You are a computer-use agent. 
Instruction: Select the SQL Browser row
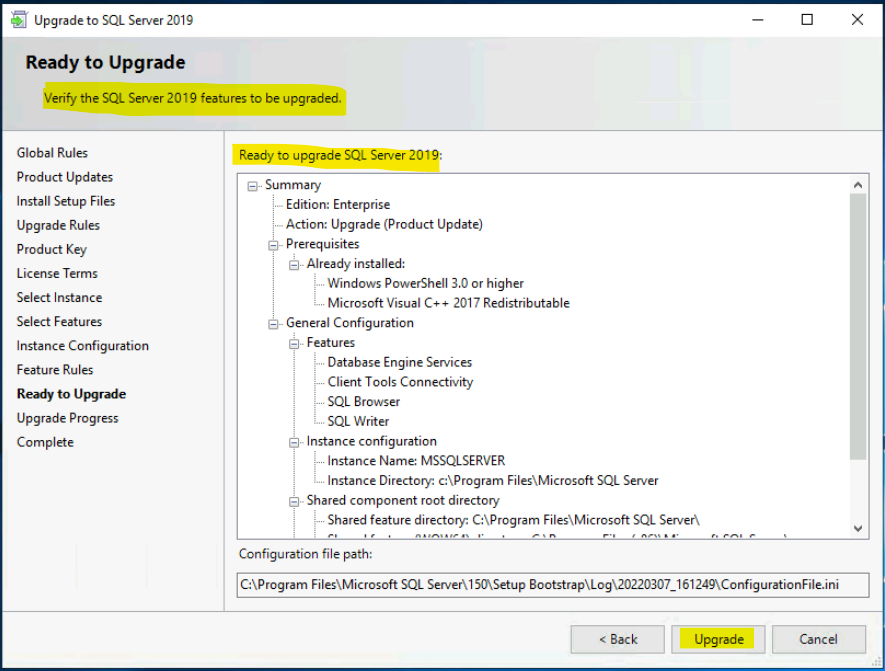click(363, 402)
